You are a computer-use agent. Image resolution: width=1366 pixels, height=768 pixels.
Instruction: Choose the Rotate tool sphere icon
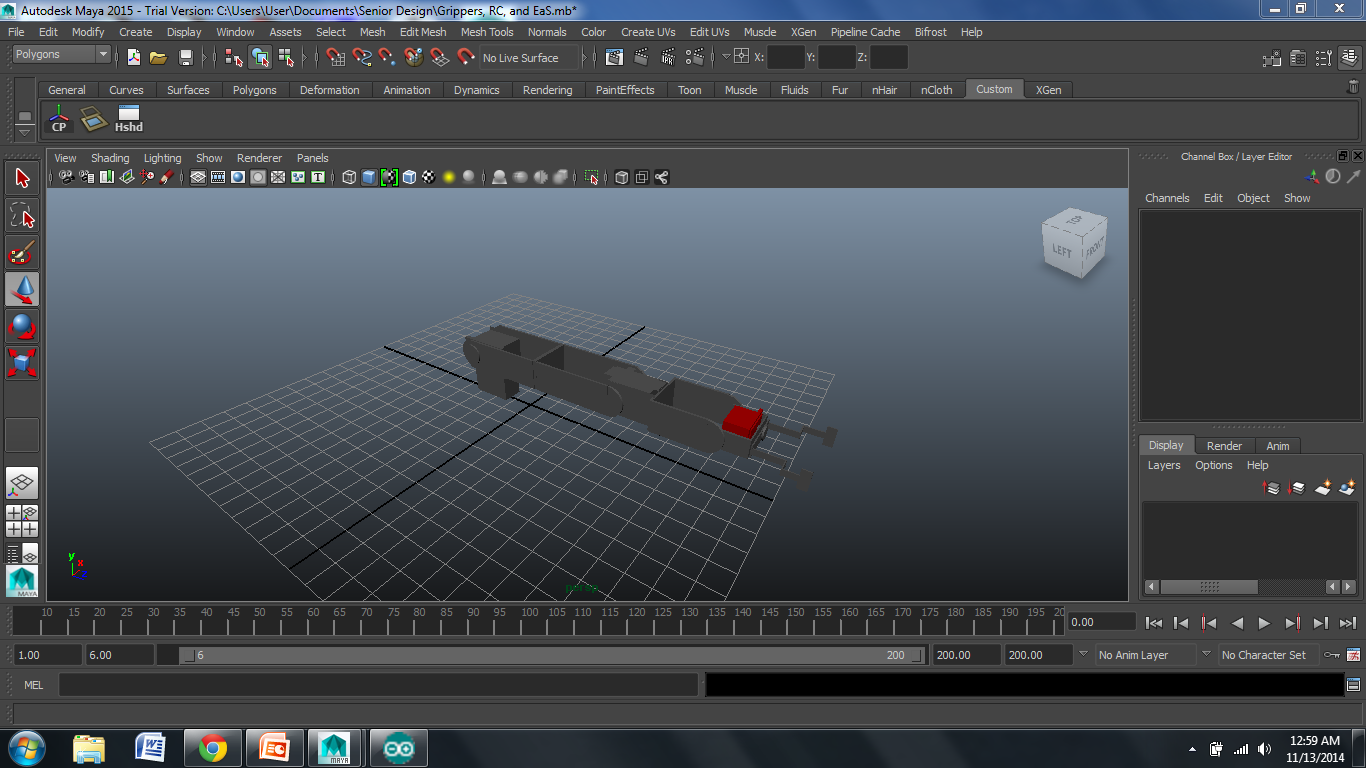pos(22,325)
